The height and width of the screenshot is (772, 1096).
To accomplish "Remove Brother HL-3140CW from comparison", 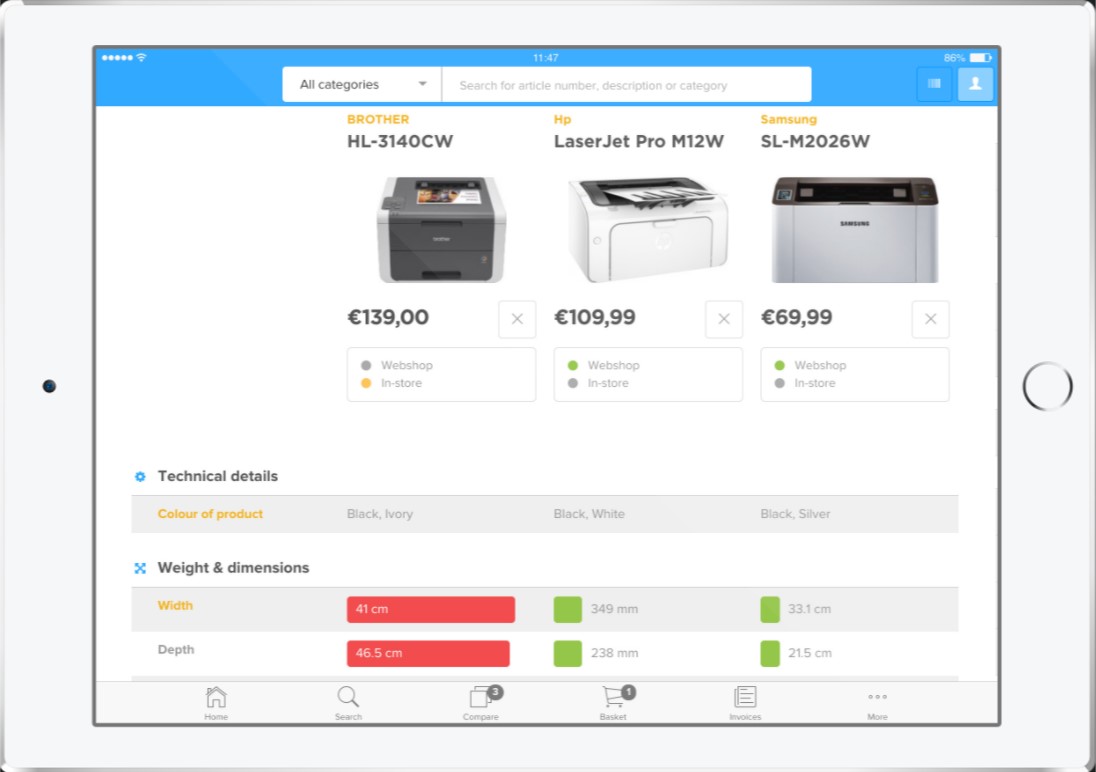I will pos(517,319).
